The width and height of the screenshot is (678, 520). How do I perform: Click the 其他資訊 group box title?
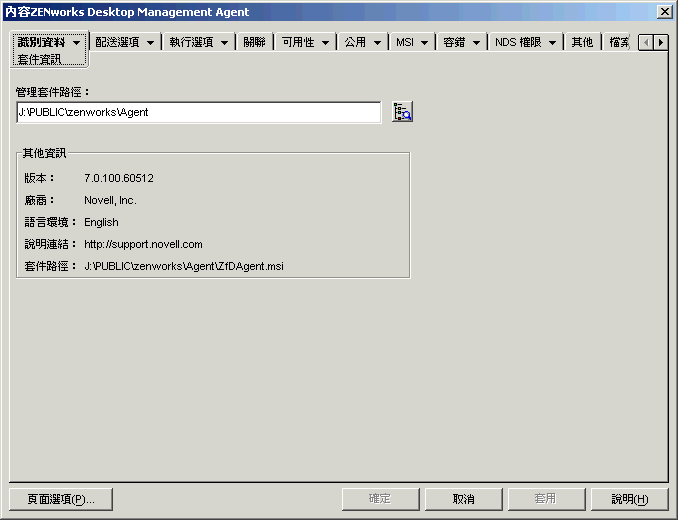point(45,153)
